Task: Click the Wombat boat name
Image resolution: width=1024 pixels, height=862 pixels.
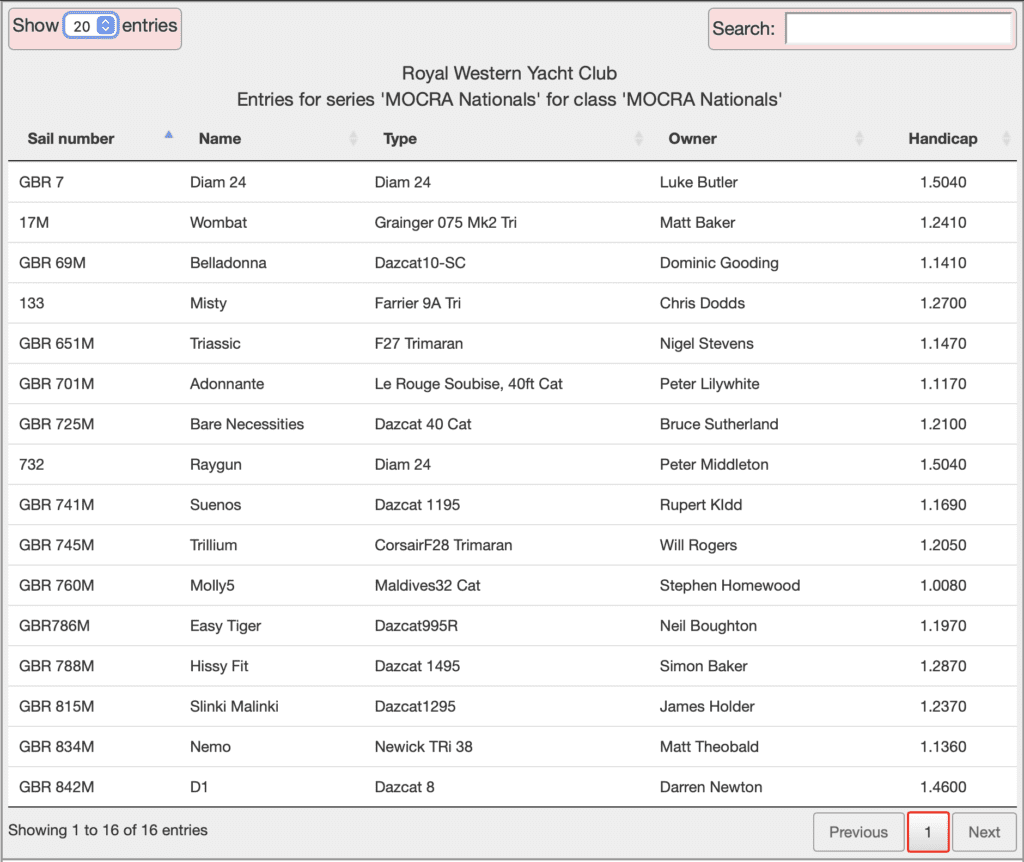Action: point(218,223)
